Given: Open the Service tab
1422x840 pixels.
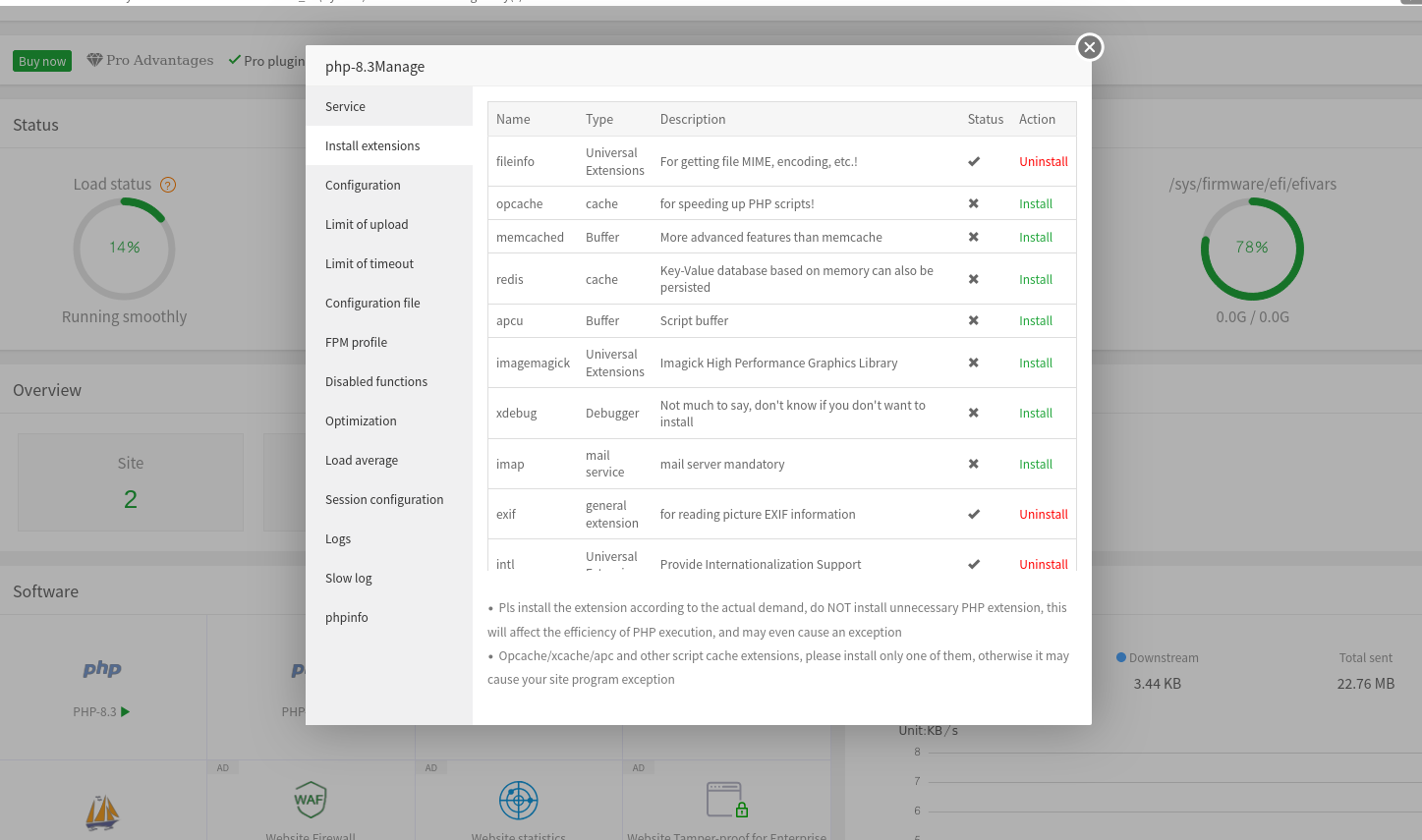Looking at the screenshot, I should (x=345, y=106).
